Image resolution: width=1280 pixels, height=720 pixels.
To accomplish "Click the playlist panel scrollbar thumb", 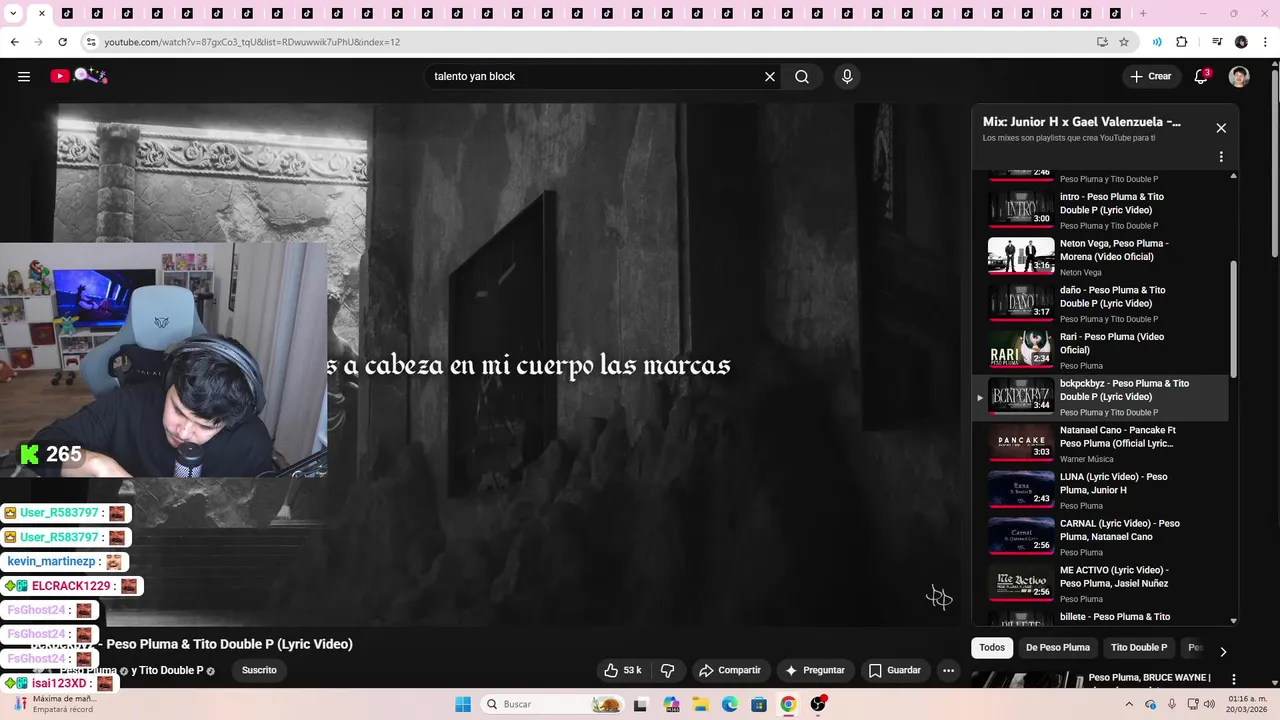I will coord(1233,319).
